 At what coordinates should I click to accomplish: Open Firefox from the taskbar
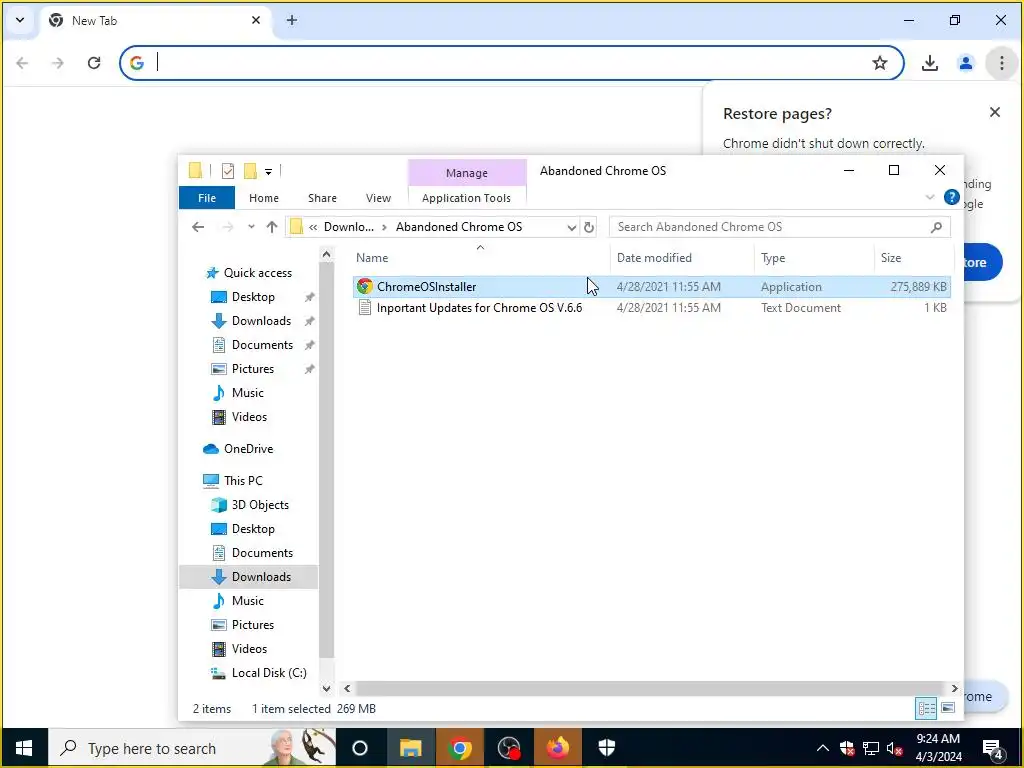(x=558, y=748)
